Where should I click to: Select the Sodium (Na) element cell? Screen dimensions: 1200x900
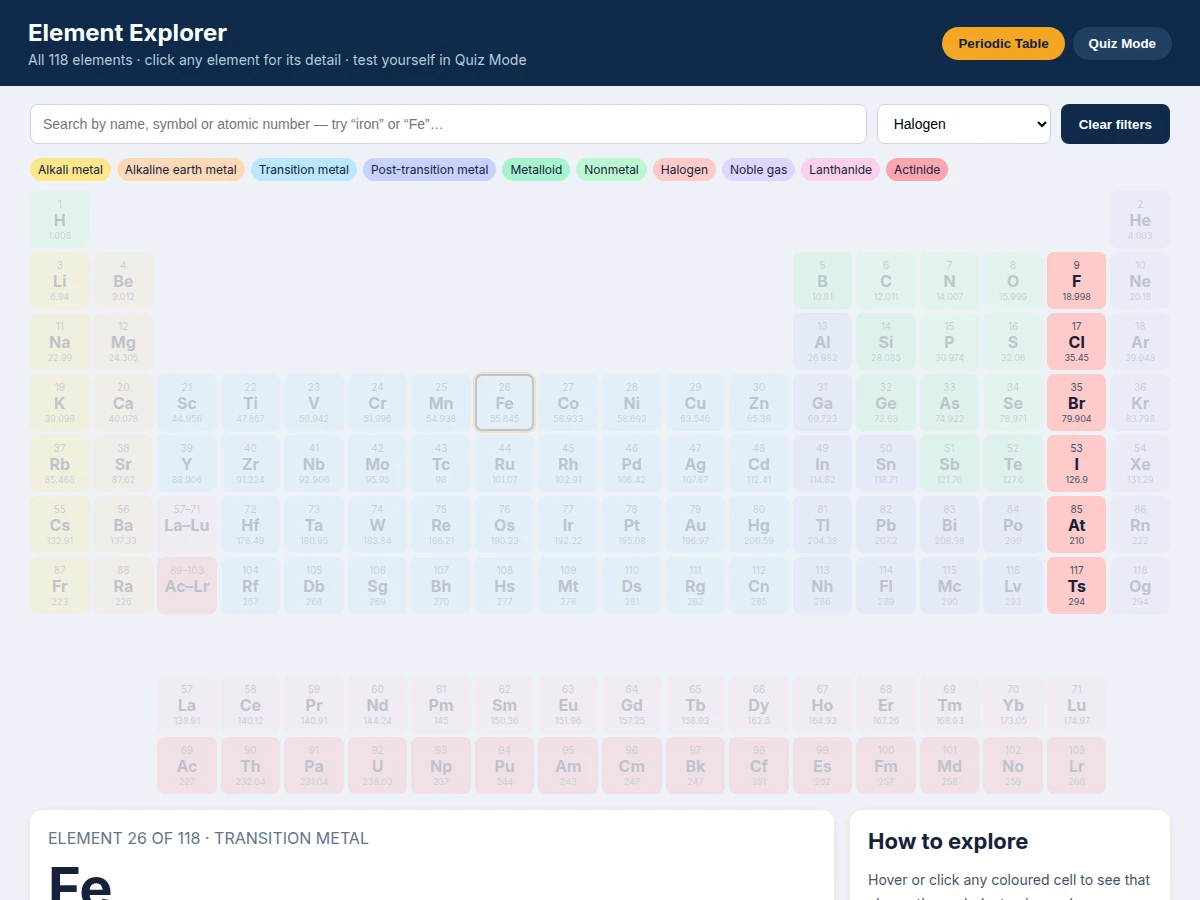pos(60,342)
